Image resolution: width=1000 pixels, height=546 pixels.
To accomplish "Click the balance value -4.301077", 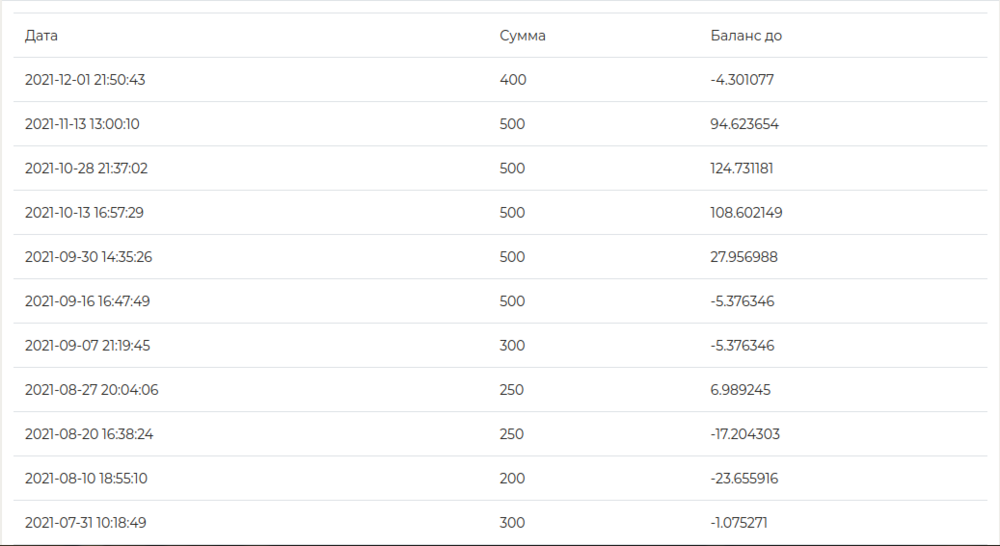I will [x=741, y=80].
